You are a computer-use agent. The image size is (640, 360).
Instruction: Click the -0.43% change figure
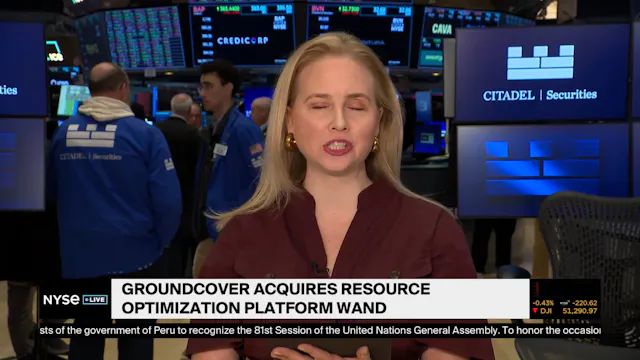[x=543, y=303]
